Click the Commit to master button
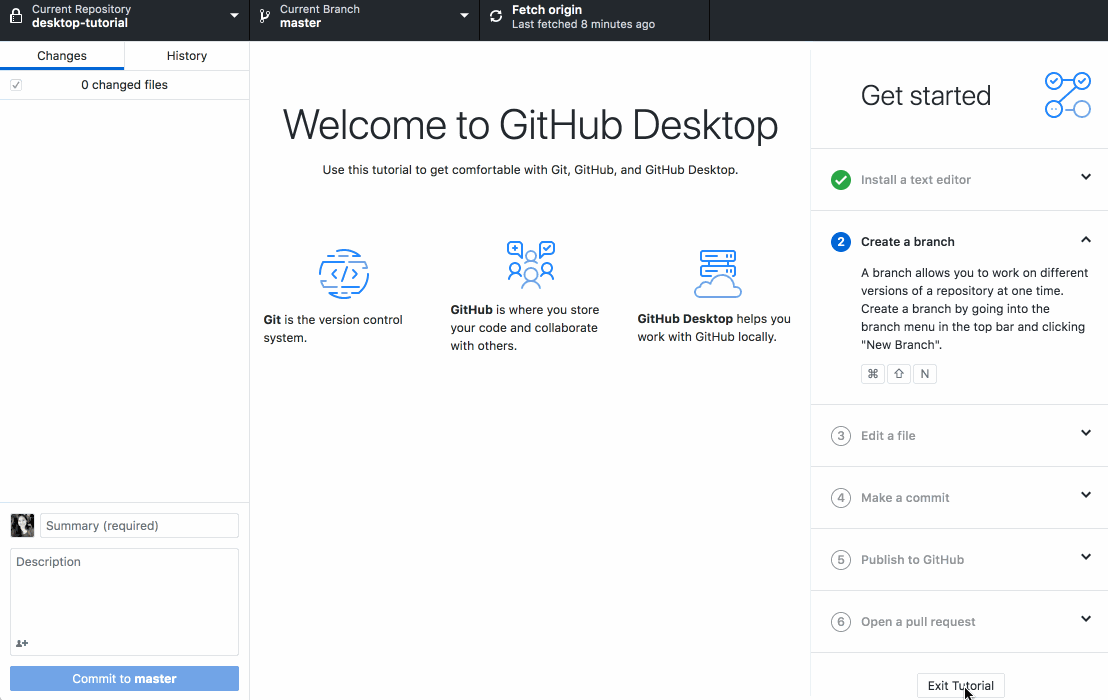Viewport: 1108px width, 700px height. pos(124,678)
